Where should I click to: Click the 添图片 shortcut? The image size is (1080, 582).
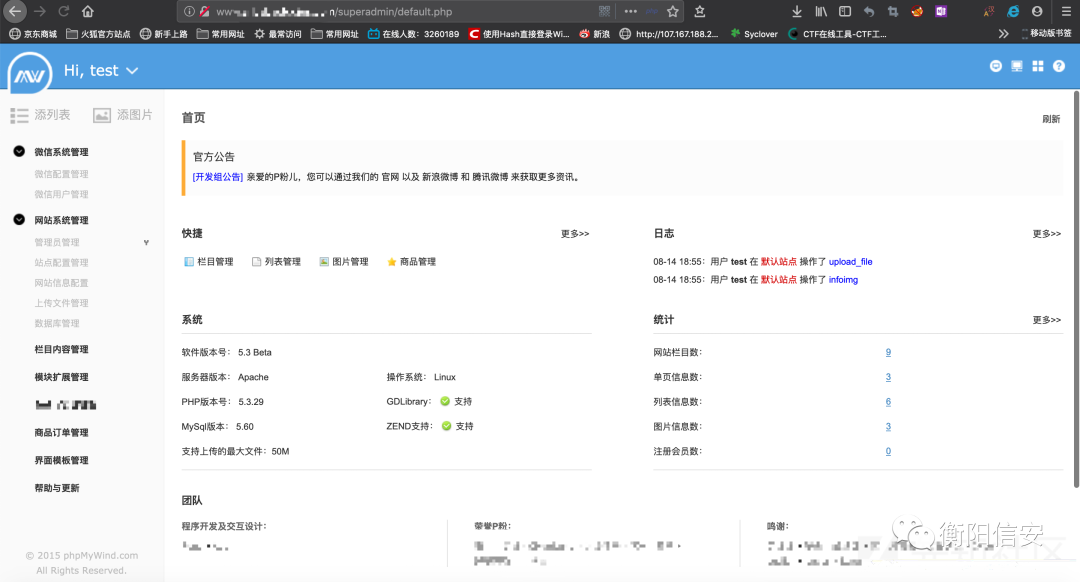tap(123, 115)
